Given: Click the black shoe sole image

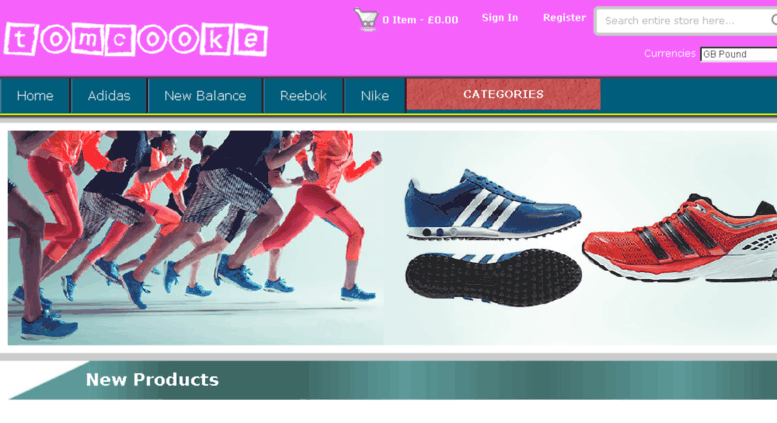Looking at the screenshot, I should click(494, 276).
